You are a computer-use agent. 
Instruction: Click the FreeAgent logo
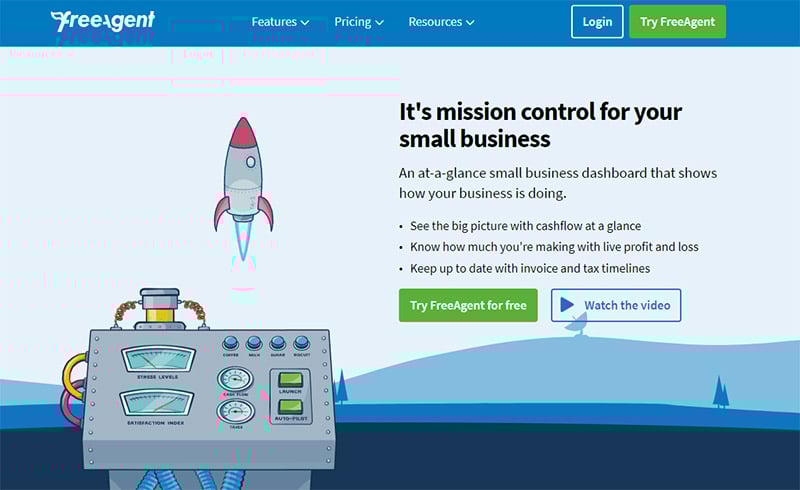point(102,21)
